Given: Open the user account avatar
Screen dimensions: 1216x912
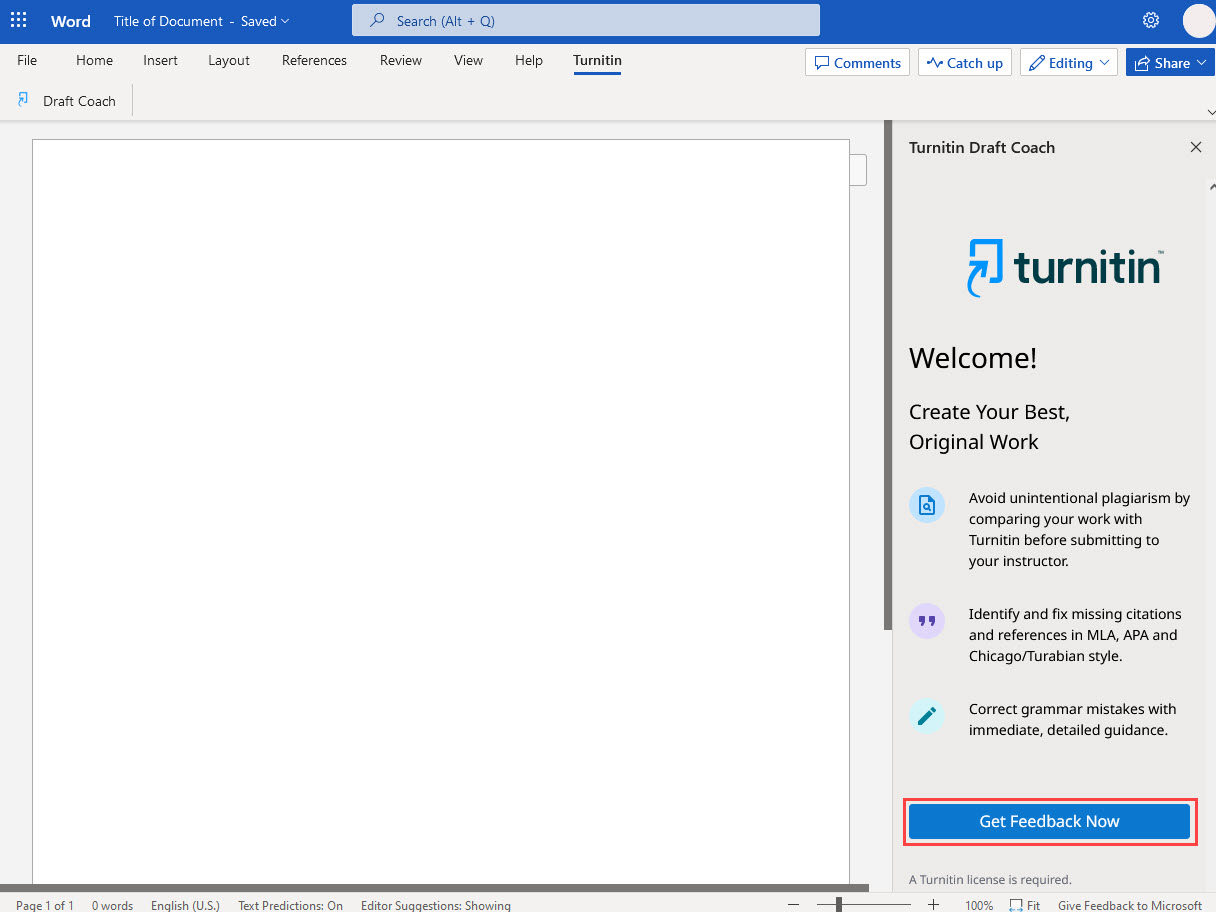Looking at the screenshot, I should click(x=1198, y=20).
